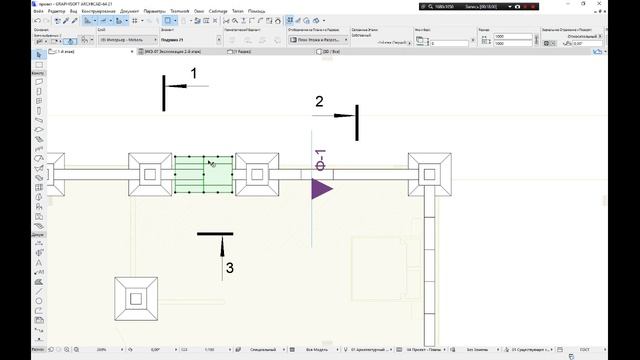Select the Arrow tool in toolbox

(39, 55)
